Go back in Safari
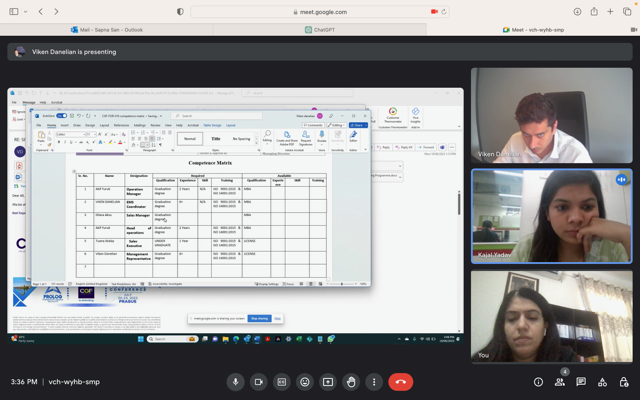The height and width of the screenshot is (400, 640). pos(40,11)
